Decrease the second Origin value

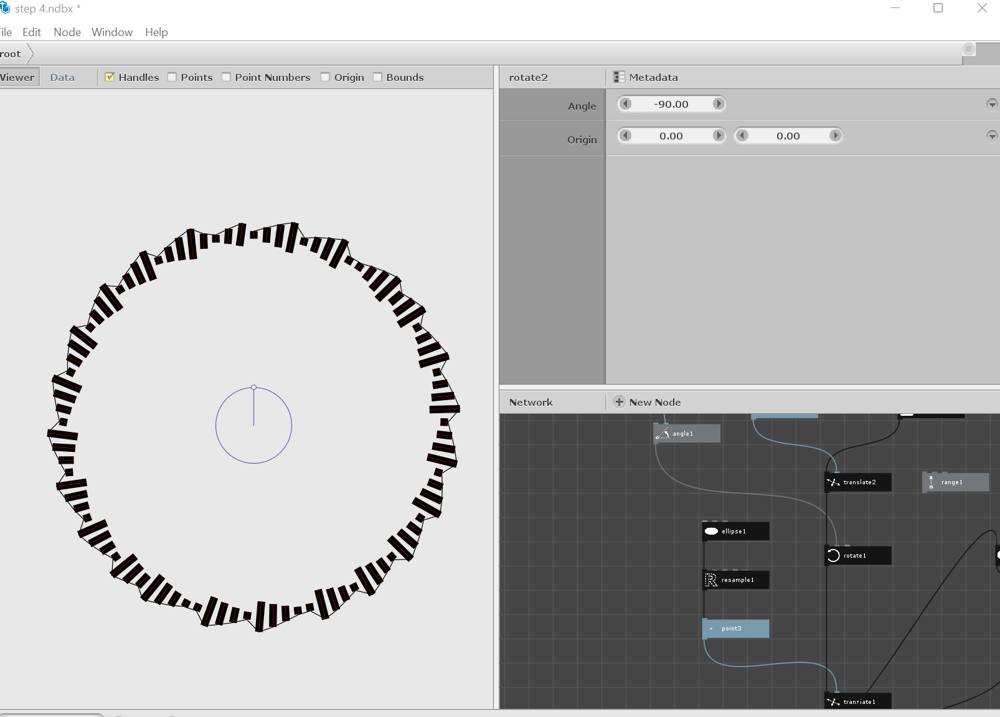(x=742, y=135)
